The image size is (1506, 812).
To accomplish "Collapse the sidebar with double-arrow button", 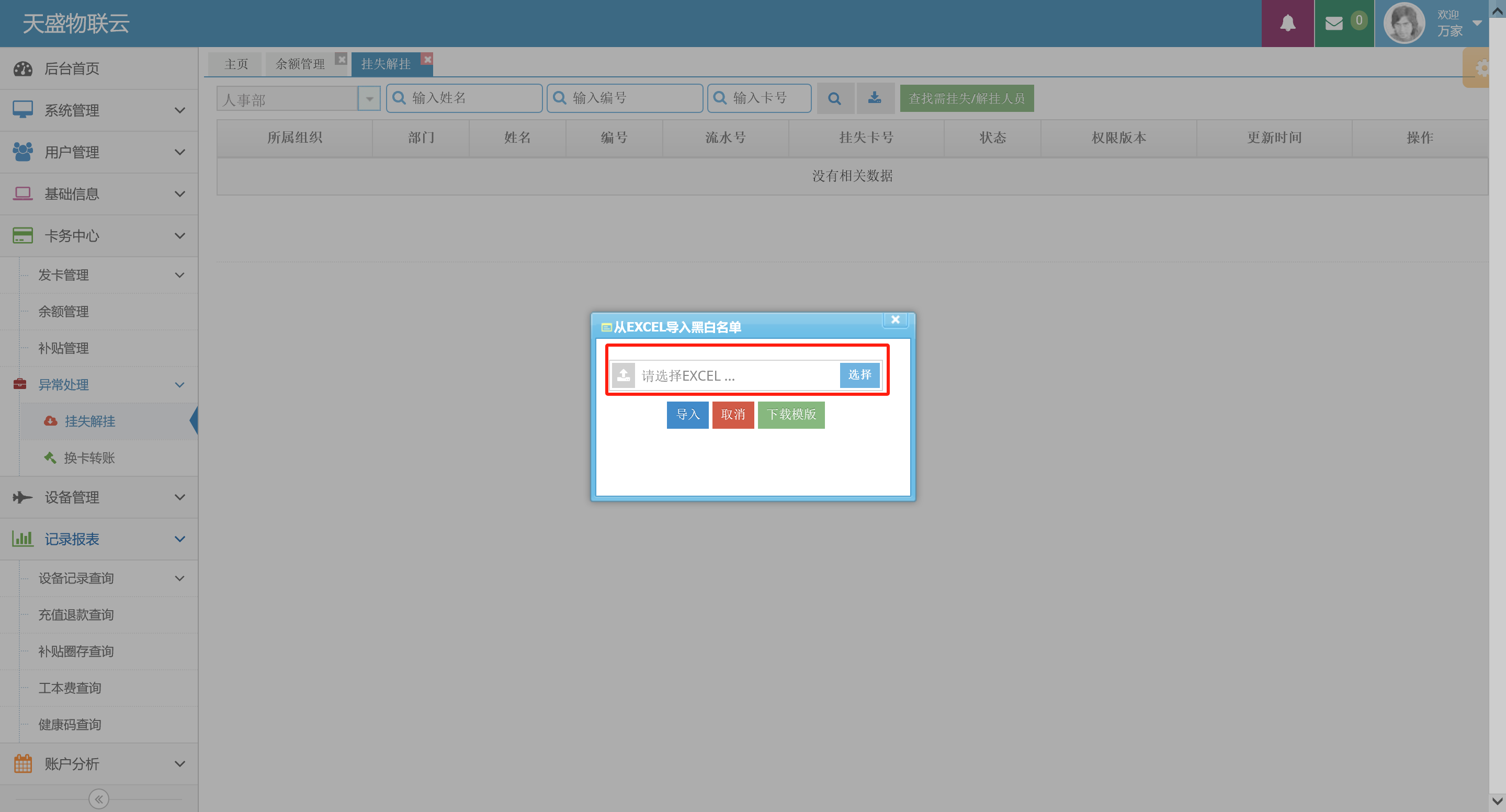I will pos(99,799).
